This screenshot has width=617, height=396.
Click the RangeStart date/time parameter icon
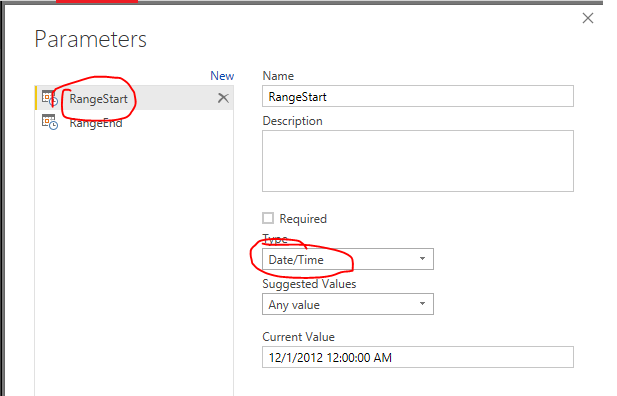(x=50, y=98)
